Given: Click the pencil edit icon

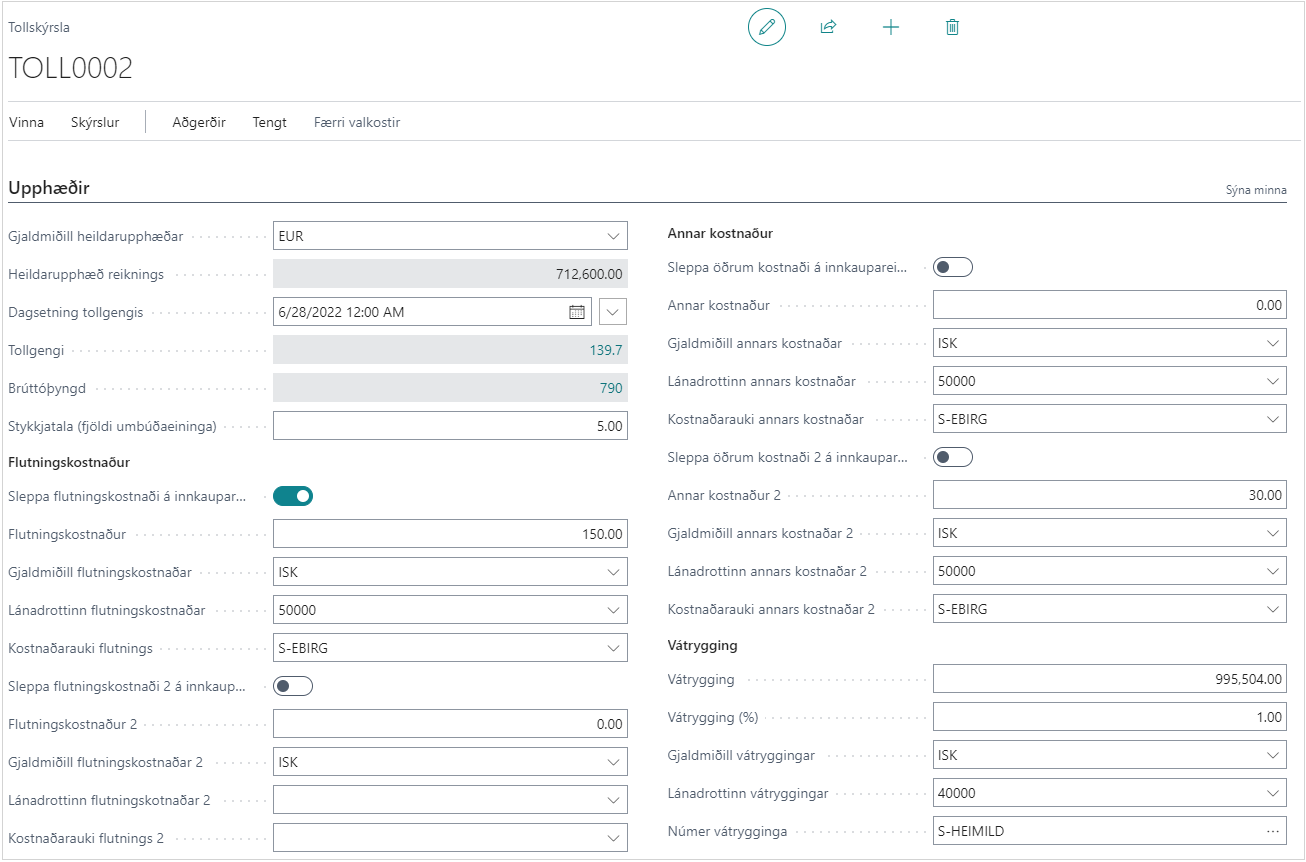Looking at the screenshot, I should (x=767, y=28).
